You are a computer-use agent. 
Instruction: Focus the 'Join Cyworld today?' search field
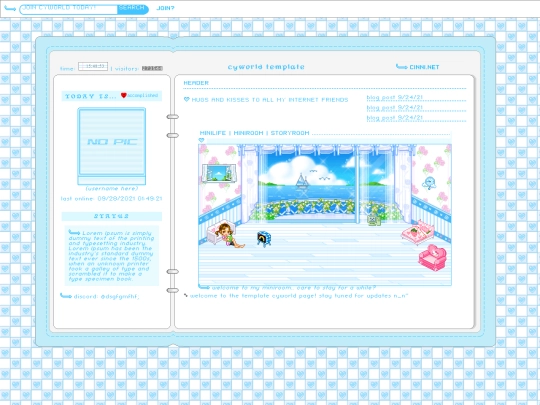tap(69, 9)
